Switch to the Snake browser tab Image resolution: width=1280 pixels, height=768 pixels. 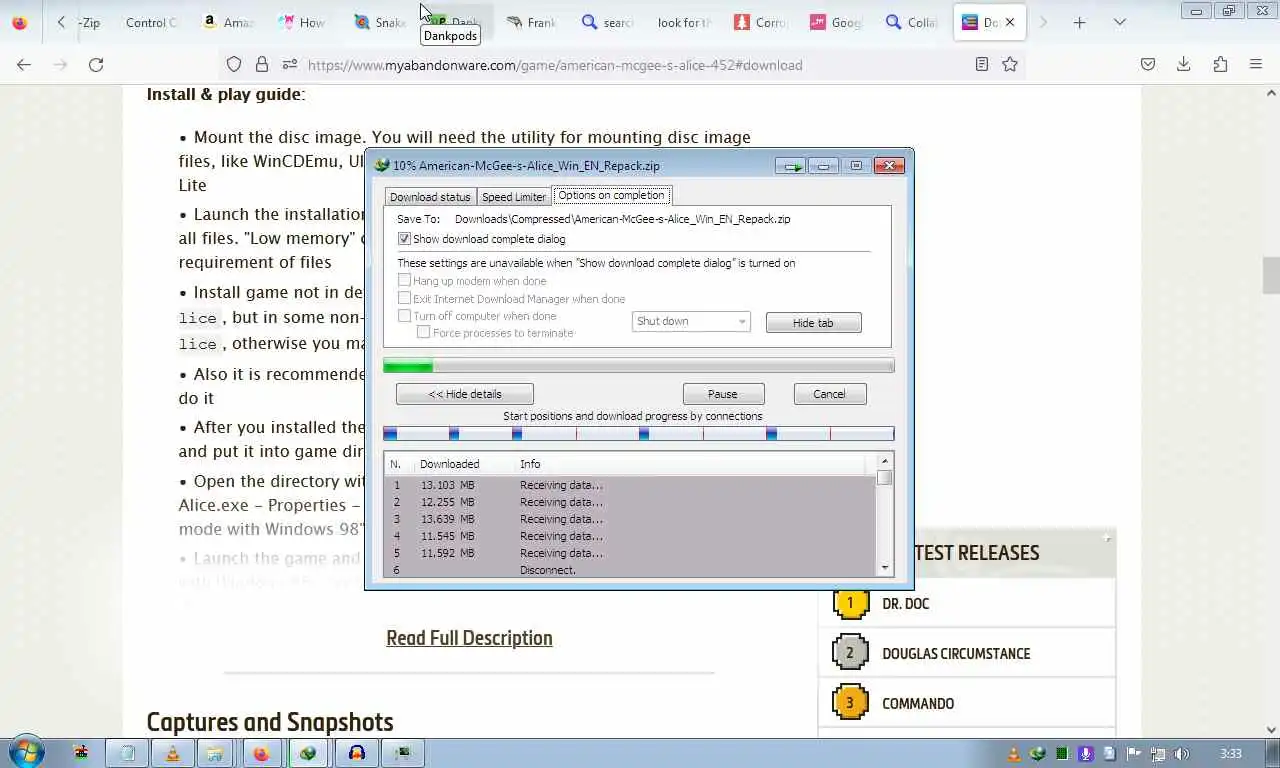point(380,22)
